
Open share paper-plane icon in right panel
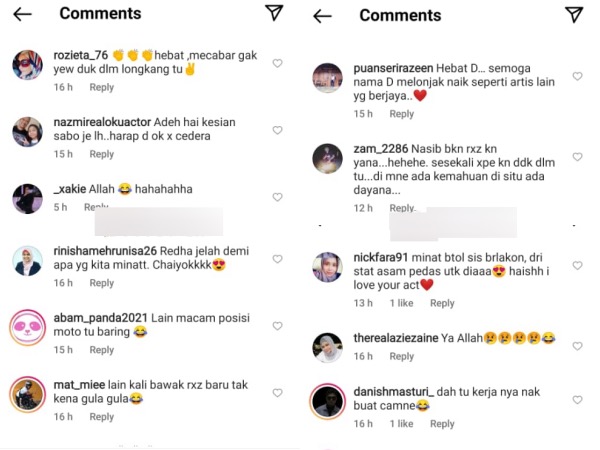tap(574, 15)
